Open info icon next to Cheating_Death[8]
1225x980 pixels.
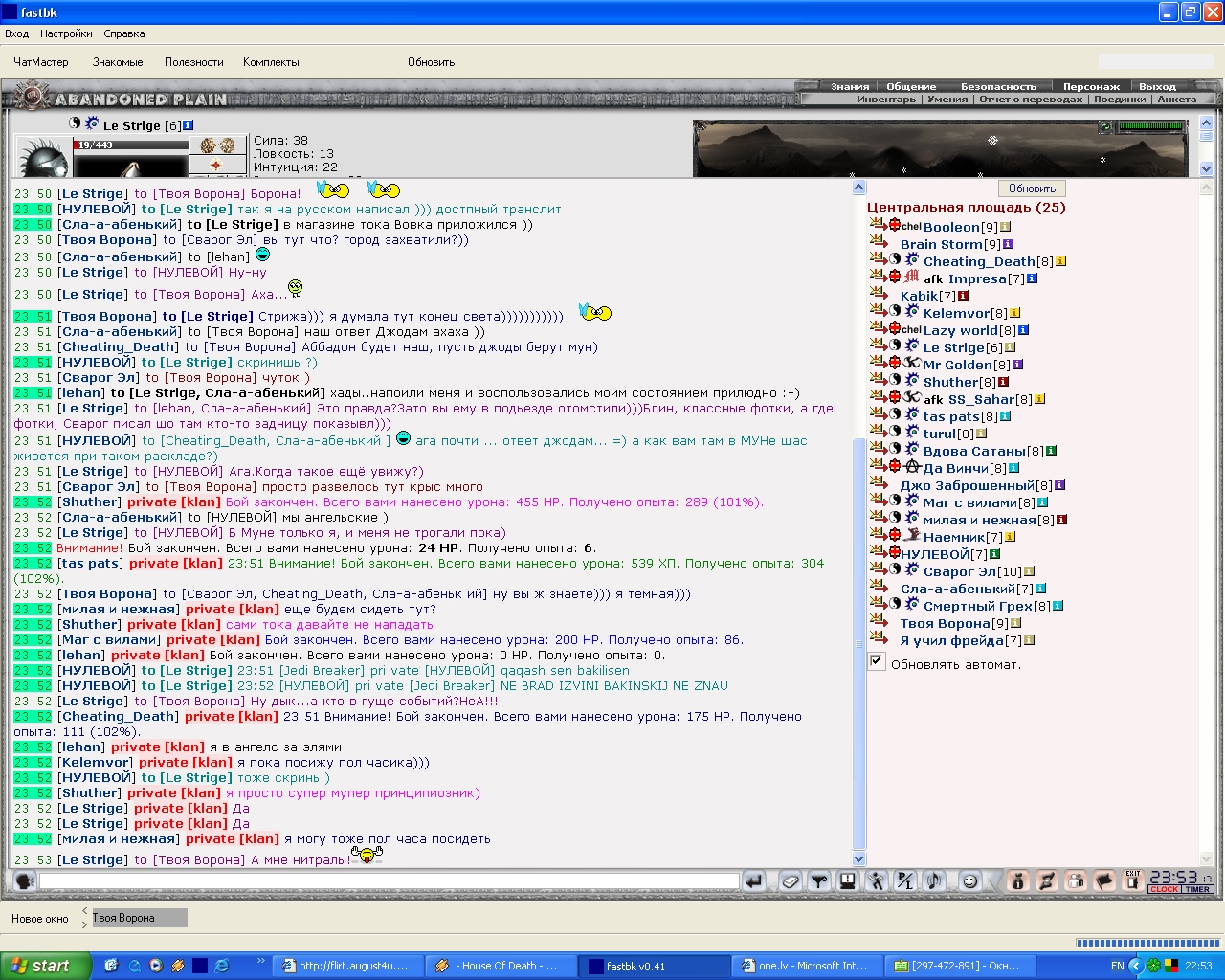[x=1061, y=261]
